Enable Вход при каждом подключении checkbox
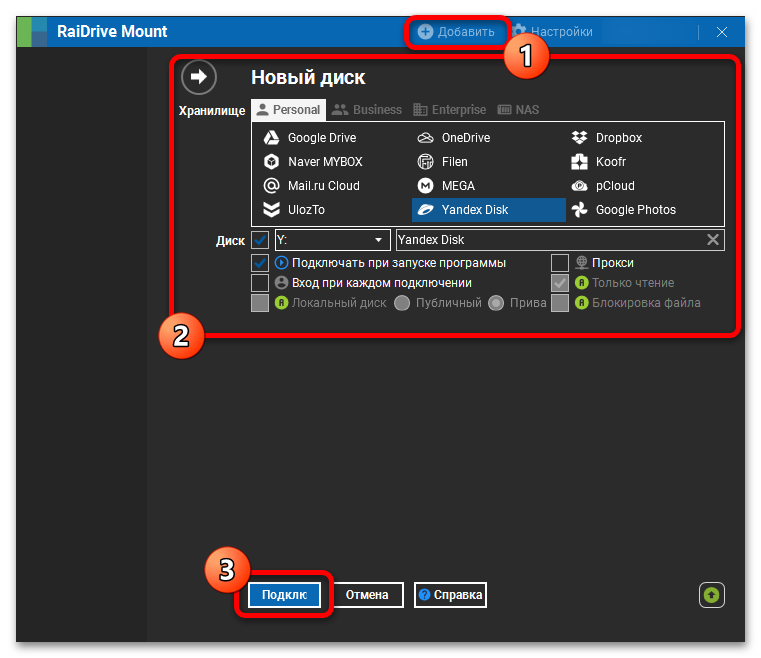 pos(260,283)
